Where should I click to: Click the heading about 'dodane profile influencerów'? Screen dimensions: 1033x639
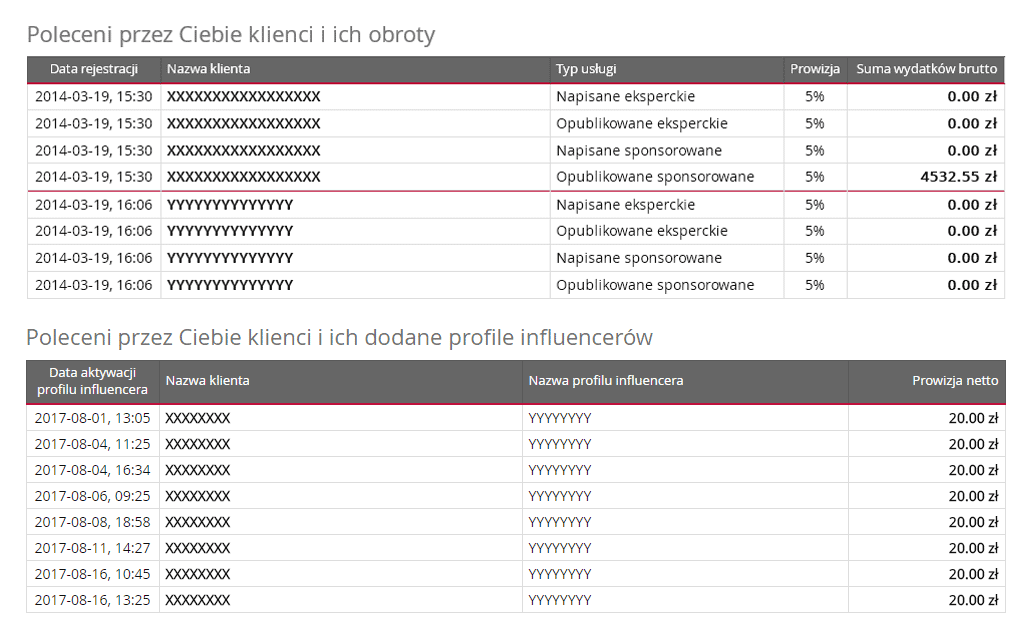[x=339, y=337]
